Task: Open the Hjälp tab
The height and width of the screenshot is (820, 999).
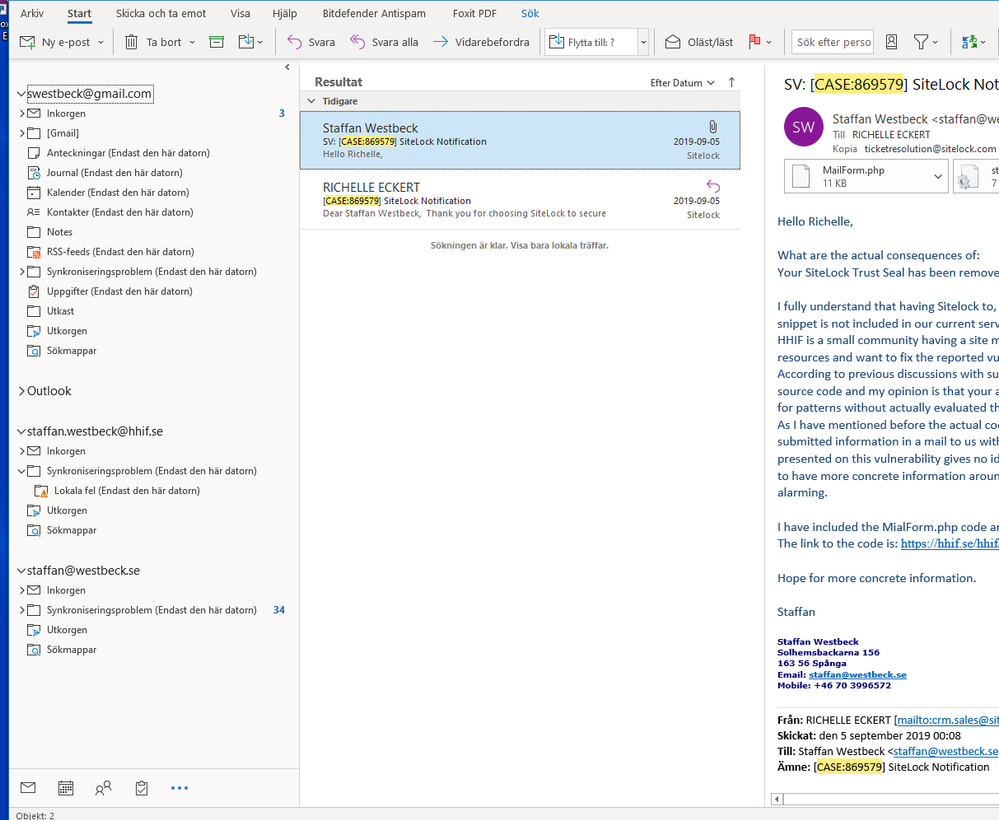Action: tap(285, 13)
